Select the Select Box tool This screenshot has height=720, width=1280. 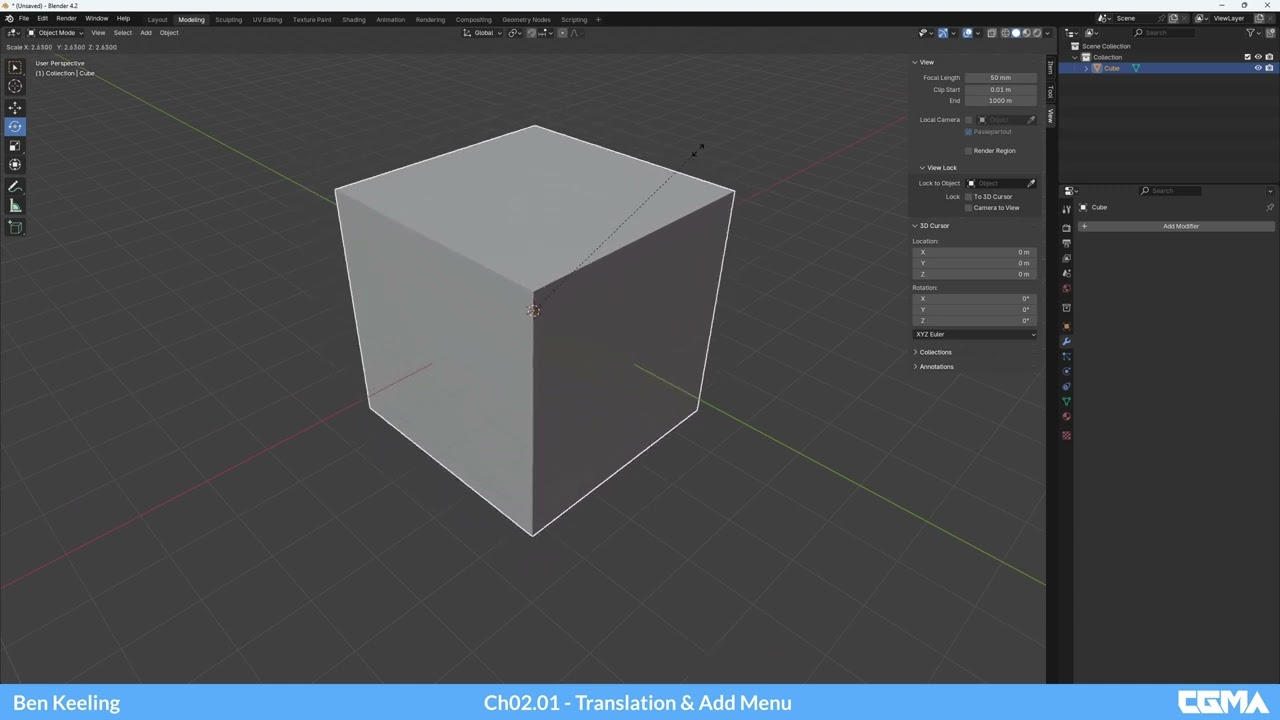15,67
